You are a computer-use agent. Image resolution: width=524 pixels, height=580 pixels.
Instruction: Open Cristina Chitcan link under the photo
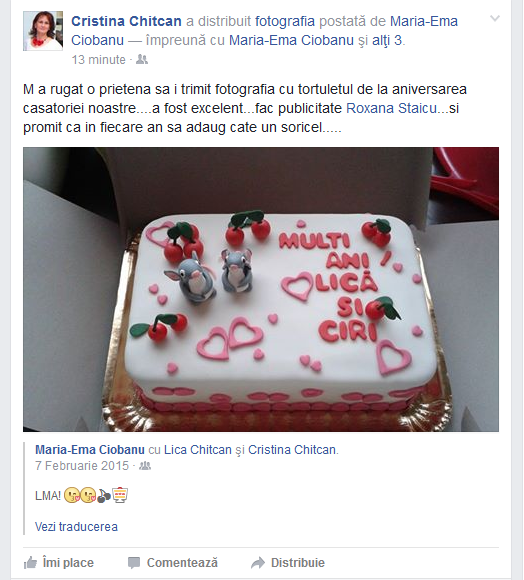(x=292, y=450)
